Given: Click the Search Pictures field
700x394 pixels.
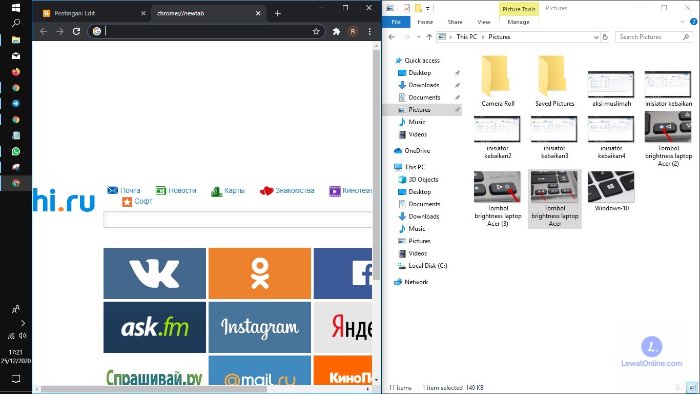Looking at the screenshot, I should pos(654,37).
